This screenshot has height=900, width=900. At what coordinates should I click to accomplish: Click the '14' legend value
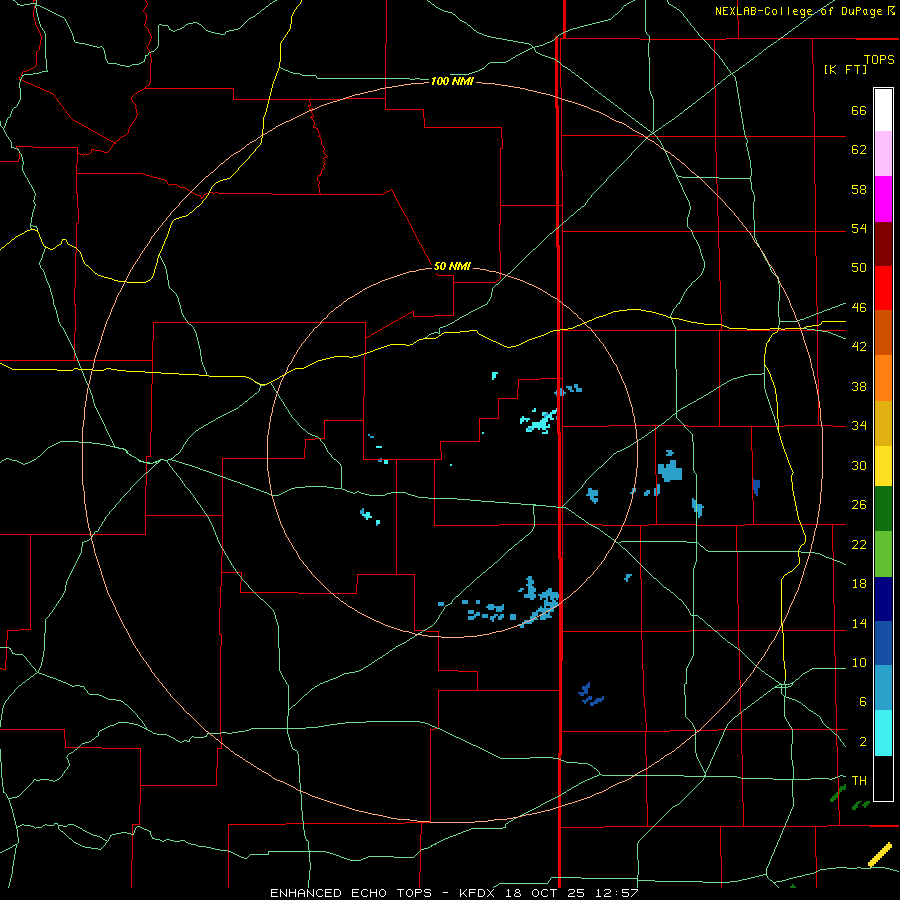coord(859,623)
